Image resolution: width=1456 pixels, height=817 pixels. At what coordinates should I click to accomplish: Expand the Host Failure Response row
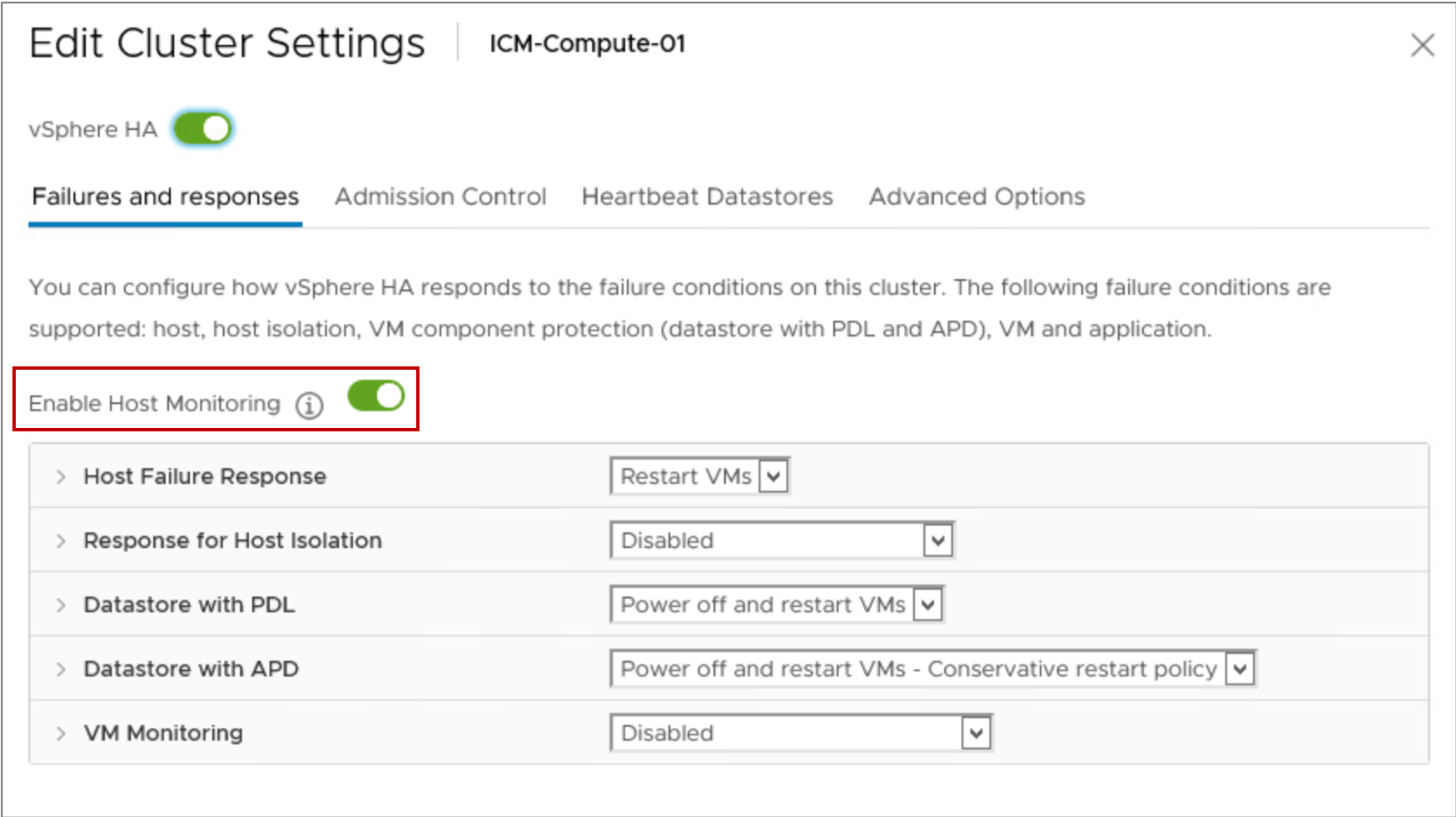[x=61, y=476]
